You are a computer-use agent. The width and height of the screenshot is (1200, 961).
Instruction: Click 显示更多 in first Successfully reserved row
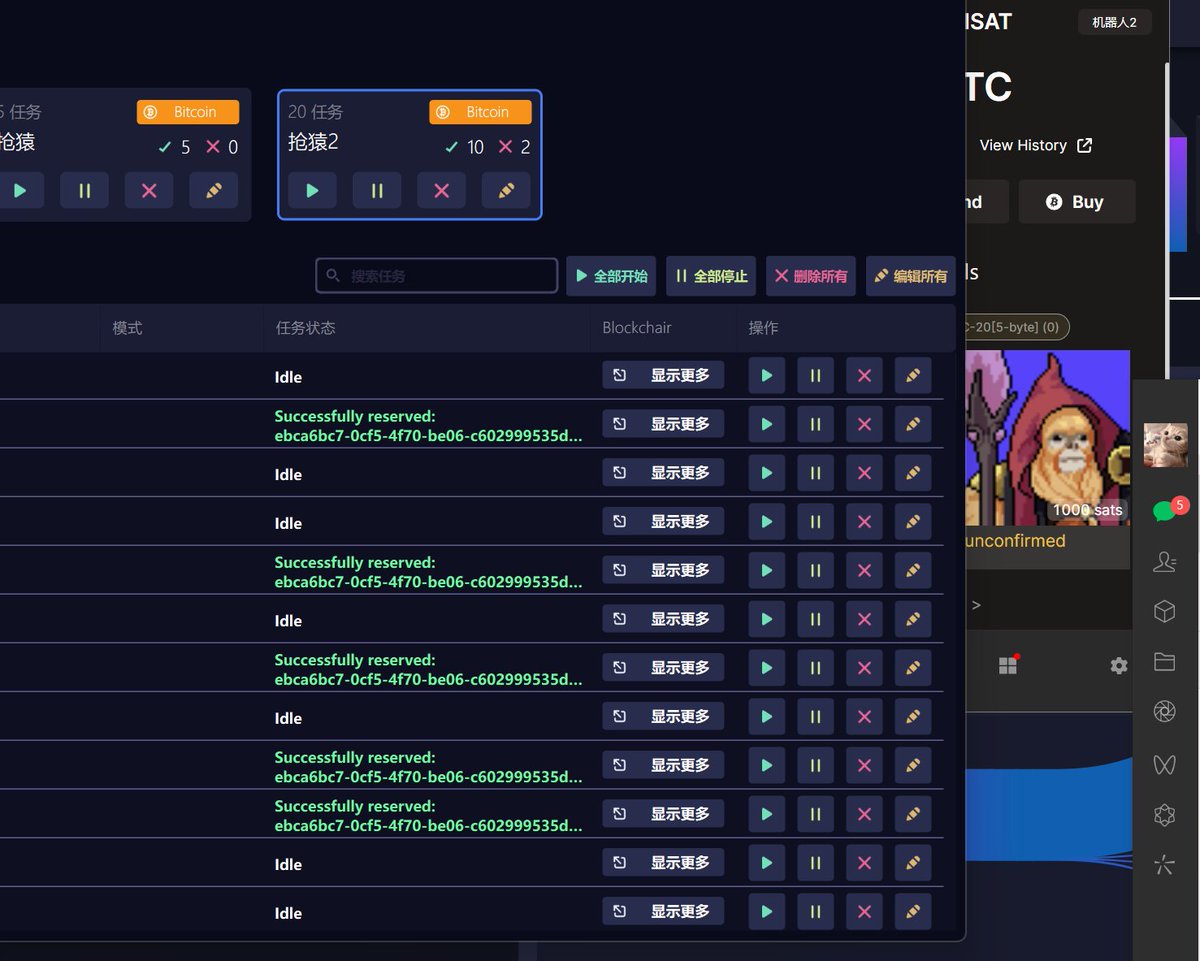[663, 424]
